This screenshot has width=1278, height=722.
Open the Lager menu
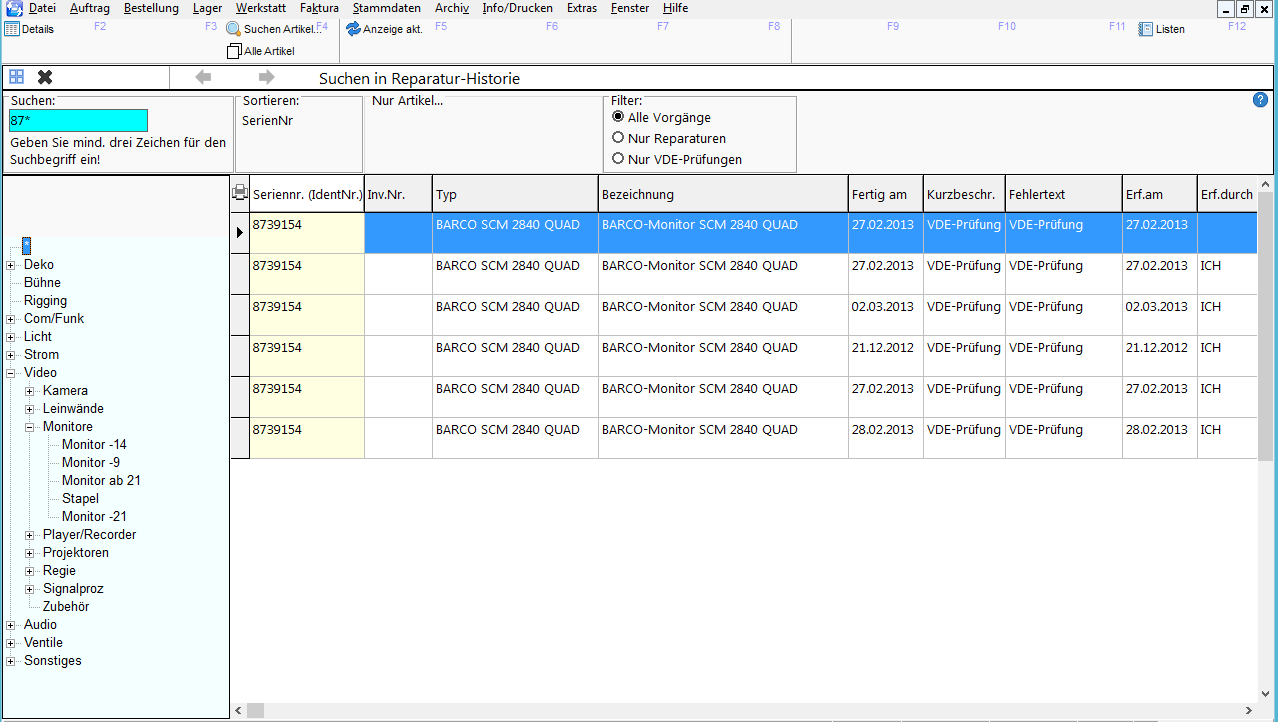(x=208, y=8)
